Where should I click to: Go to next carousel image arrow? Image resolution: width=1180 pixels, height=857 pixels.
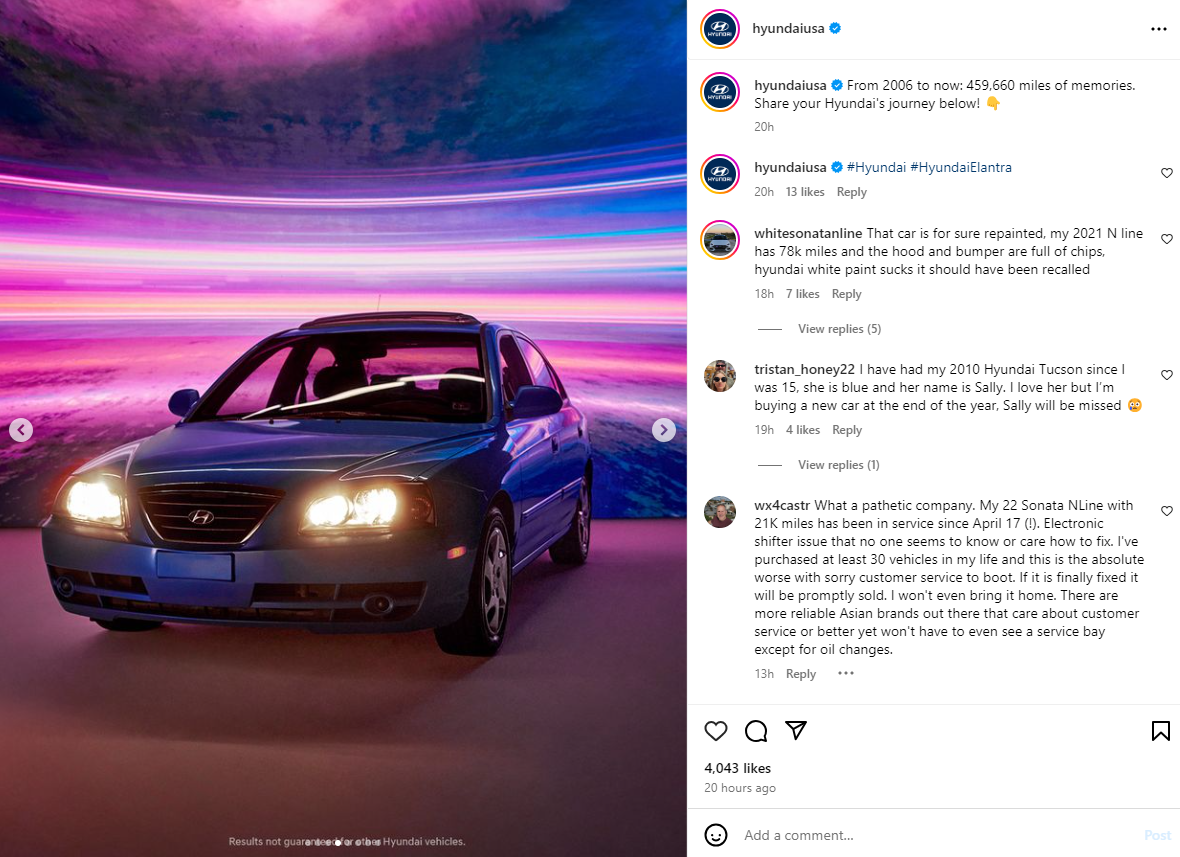pyautogui.click(x=663, y=430)
